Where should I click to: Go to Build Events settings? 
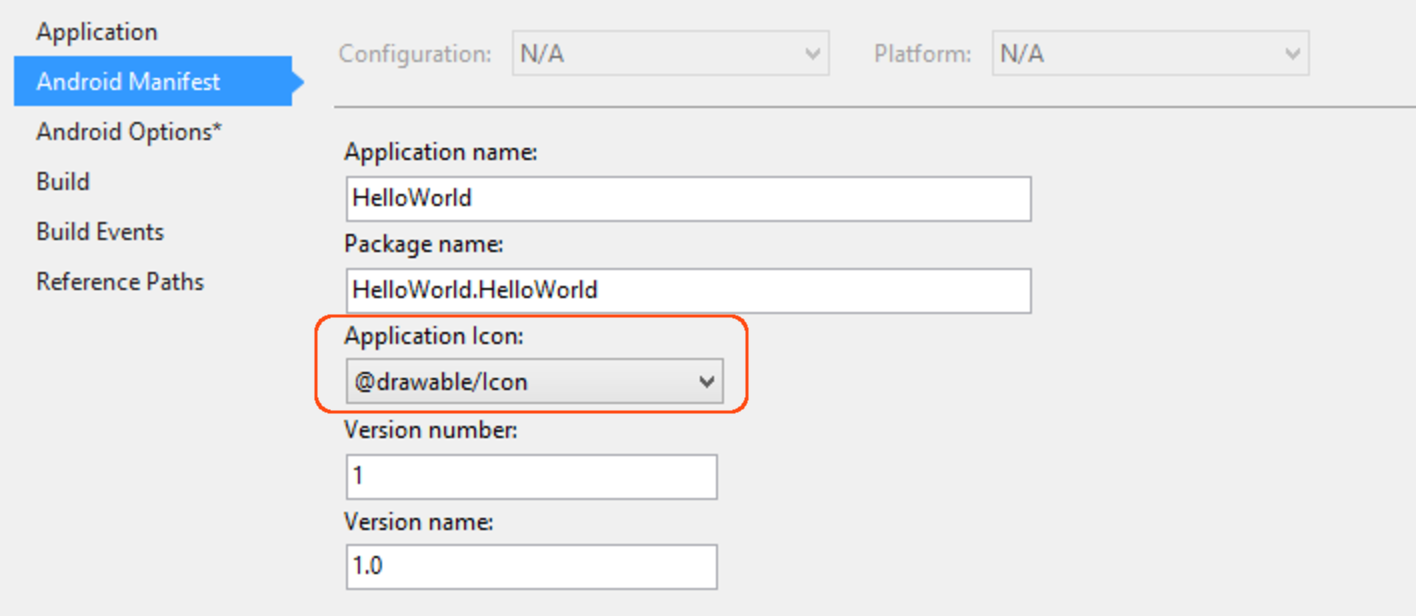[x=99, y=231]
